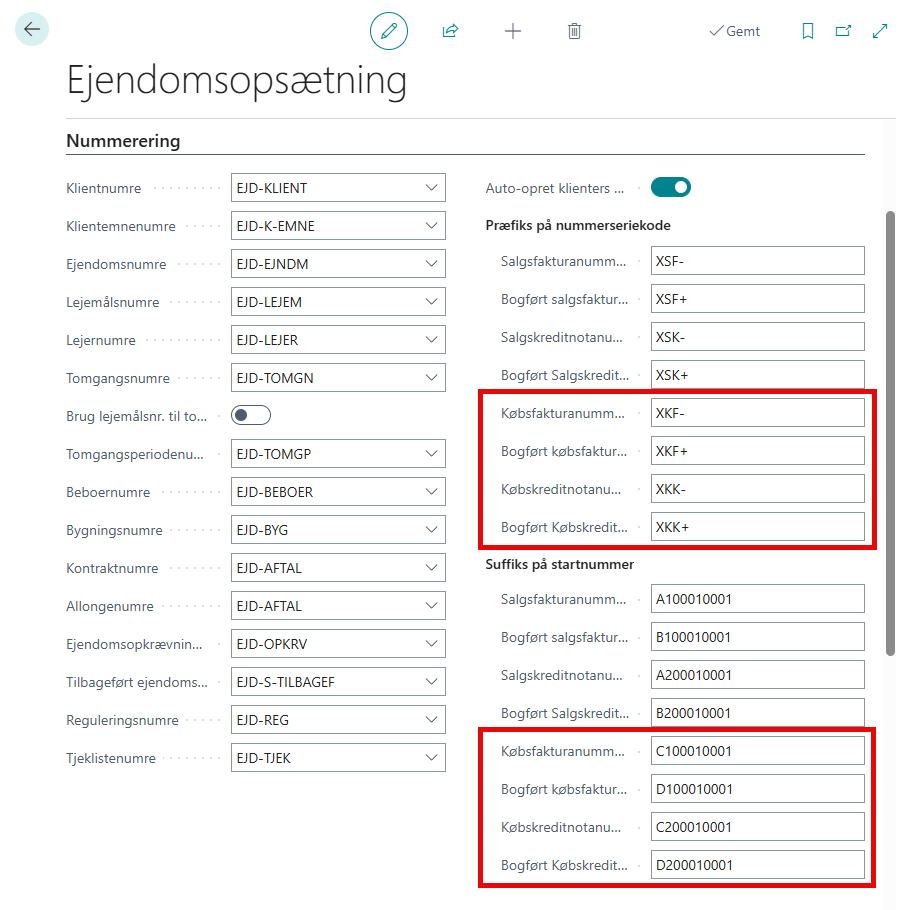Click the A200010001 start number field
The width and height of the screenshot is (901, 910).
tap(758, 675)
